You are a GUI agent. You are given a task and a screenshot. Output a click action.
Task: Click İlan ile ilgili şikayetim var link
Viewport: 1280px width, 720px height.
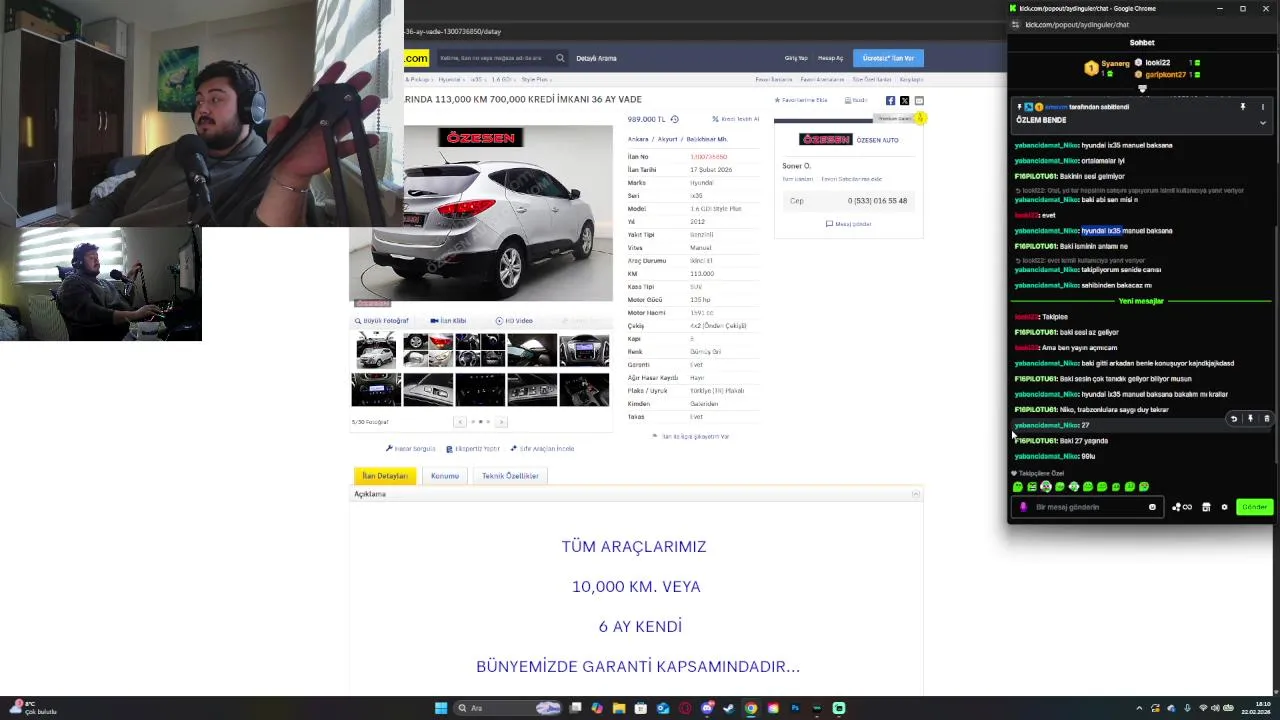(x=691, y=437)
